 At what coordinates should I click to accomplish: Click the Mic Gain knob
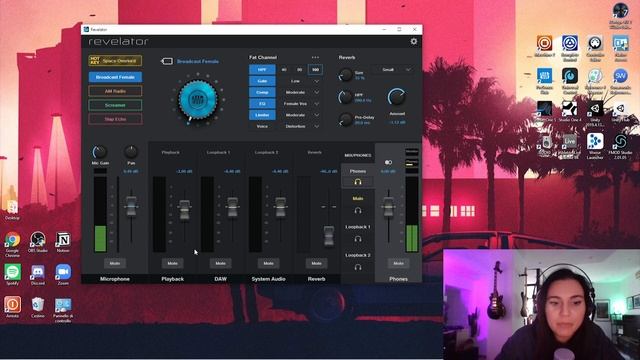[99, 152]
